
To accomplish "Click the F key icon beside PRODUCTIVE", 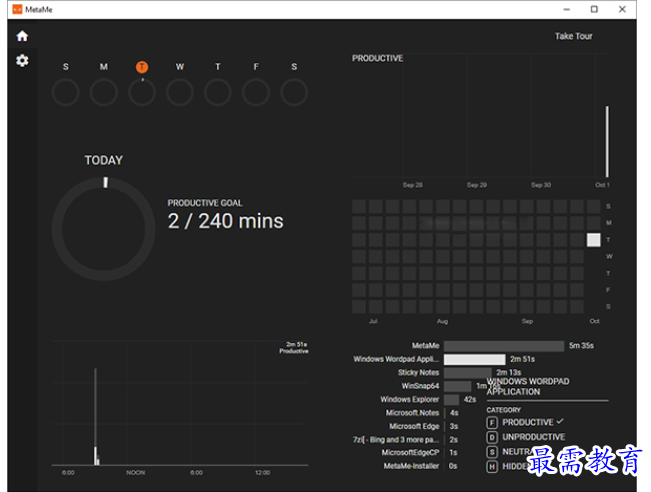I will point(492,423).
